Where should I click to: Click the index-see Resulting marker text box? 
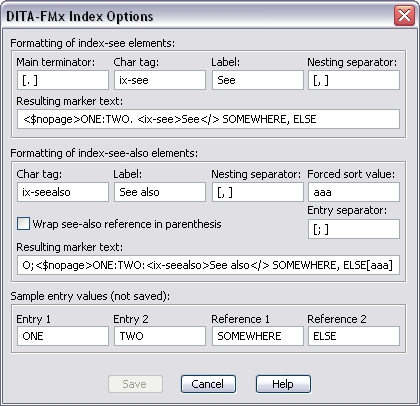point(208,119)
